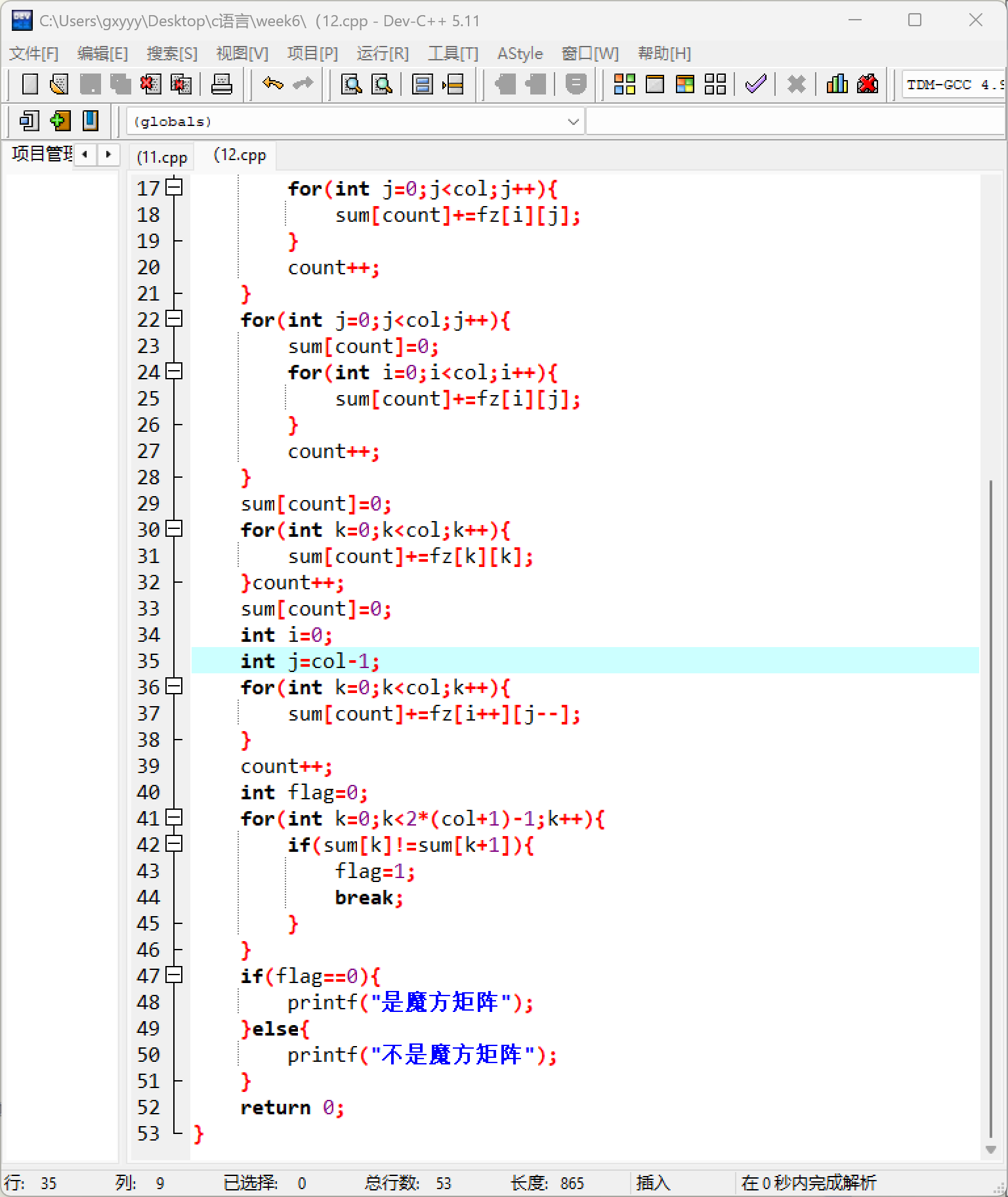This screenshot has width=1008, height=1197.
Task: Open the 帮助[H] menu
Action: point(664,53)
